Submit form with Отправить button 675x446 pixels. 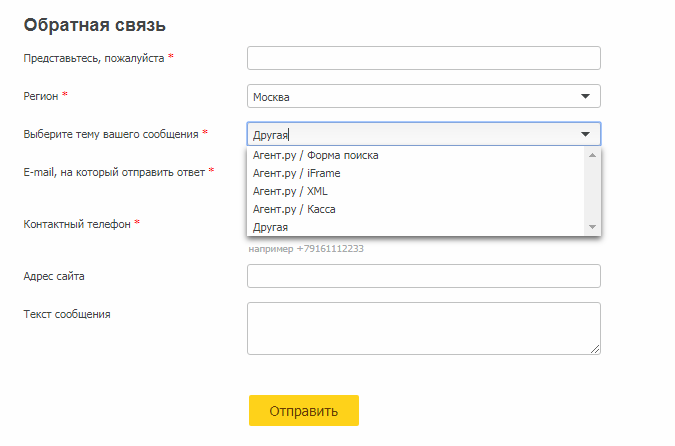(304, 411)
